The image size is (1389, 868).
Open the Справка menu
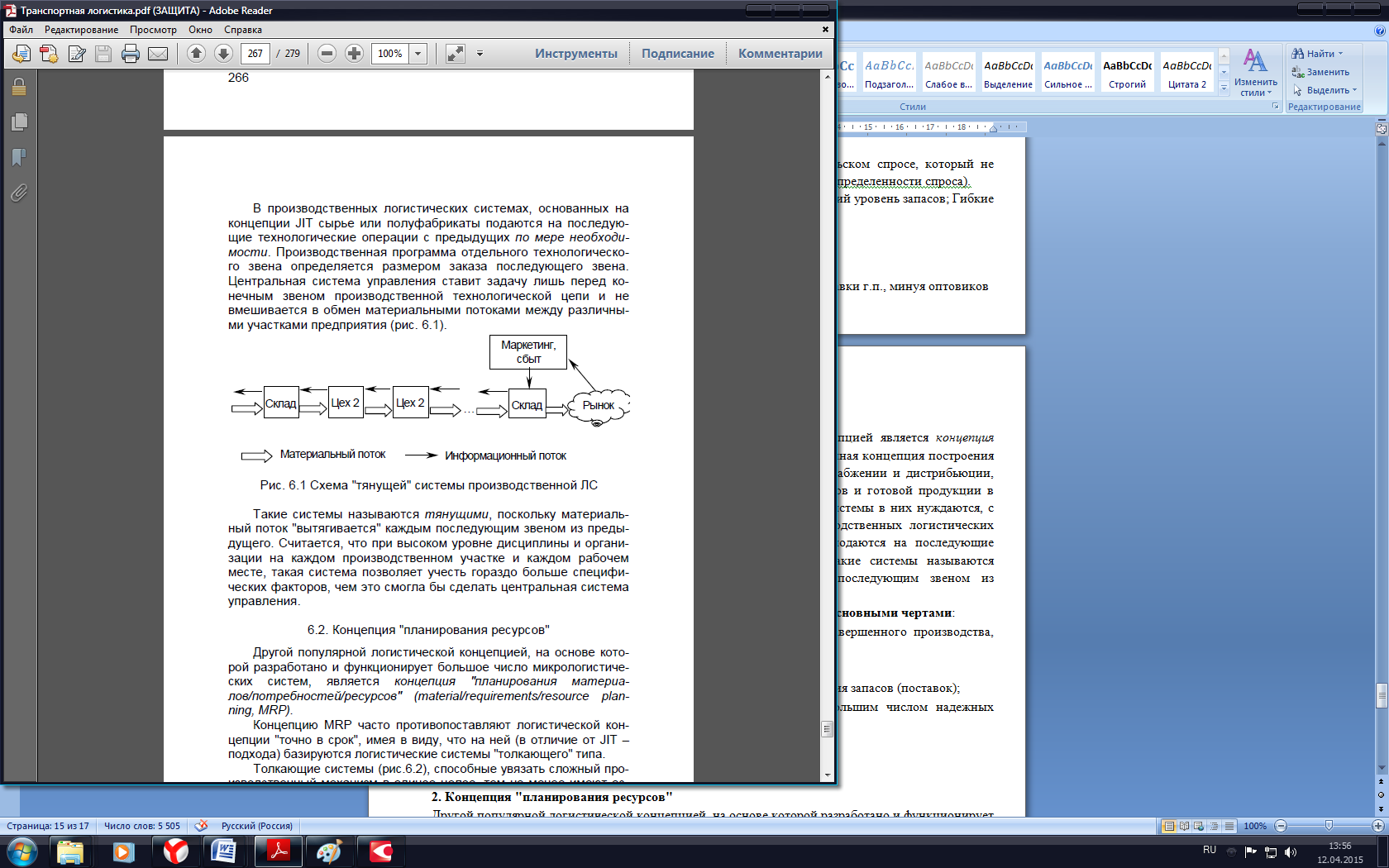(243, 30)
